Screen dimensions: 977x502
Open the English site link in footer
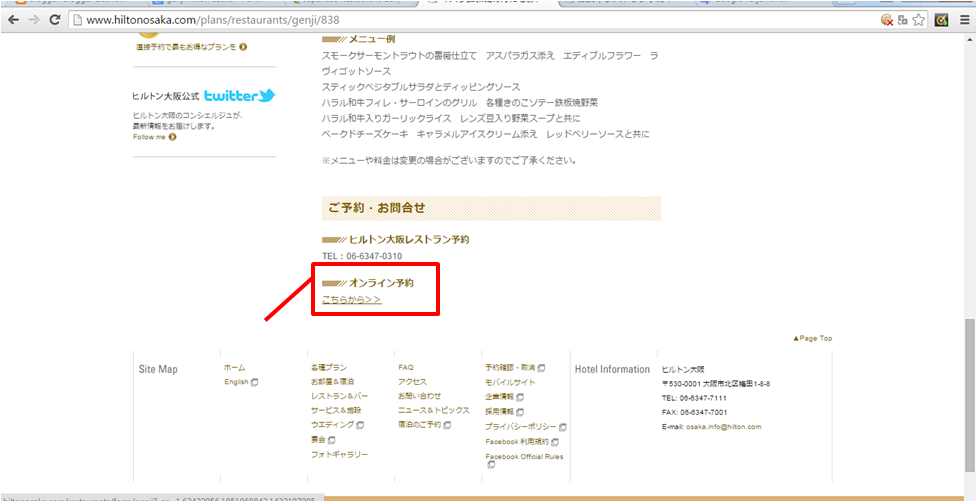(236, 382)
